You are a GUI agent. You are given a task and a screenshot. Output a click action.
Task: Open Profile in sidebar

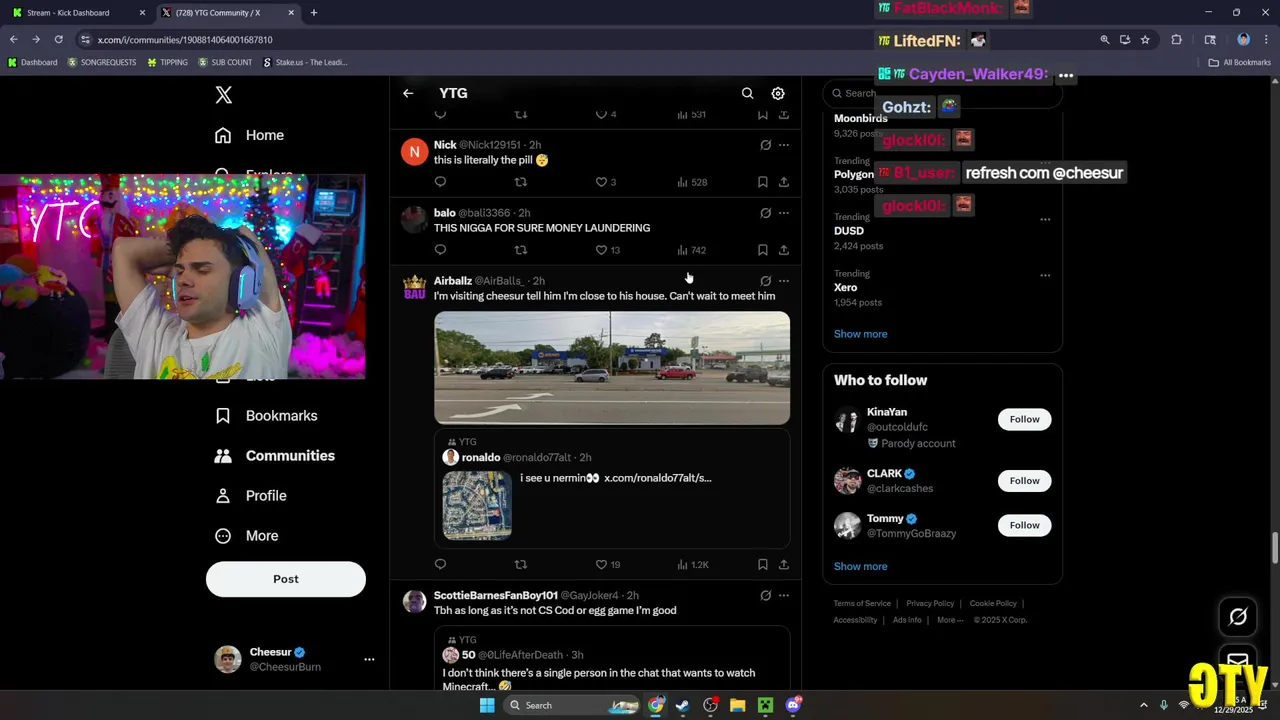click(x=252, y=496)
